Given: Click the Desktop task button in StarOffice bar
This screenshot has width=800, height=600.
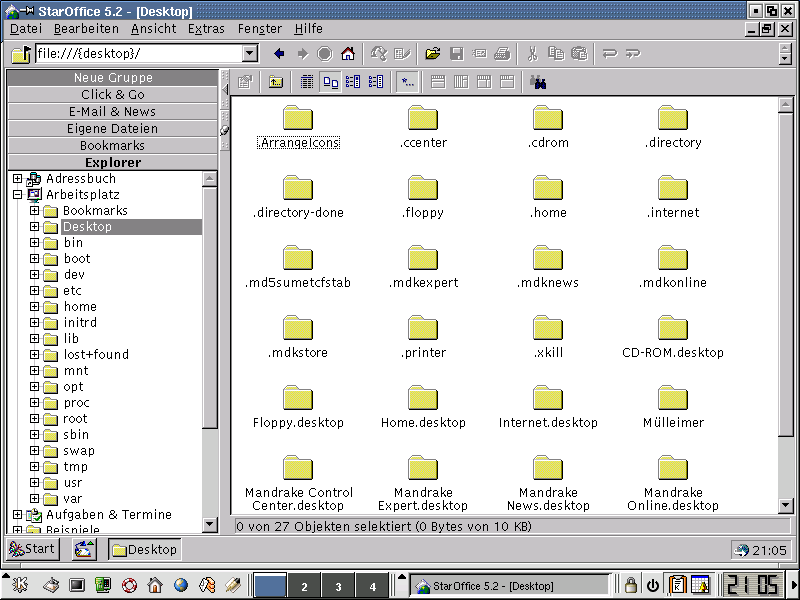Looking at the screenshot, I should (x=145, y=549).
